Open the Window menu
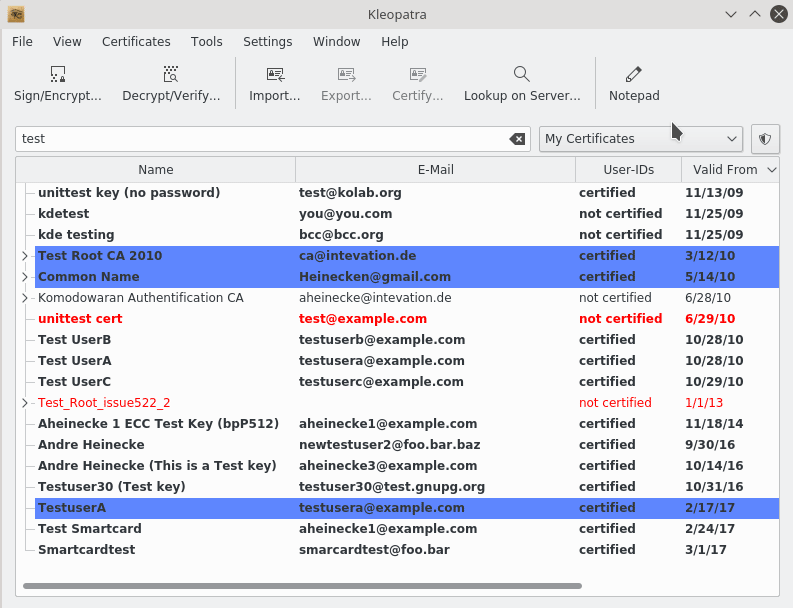Viewport: 793px width, 608px height. coord(336,41)
